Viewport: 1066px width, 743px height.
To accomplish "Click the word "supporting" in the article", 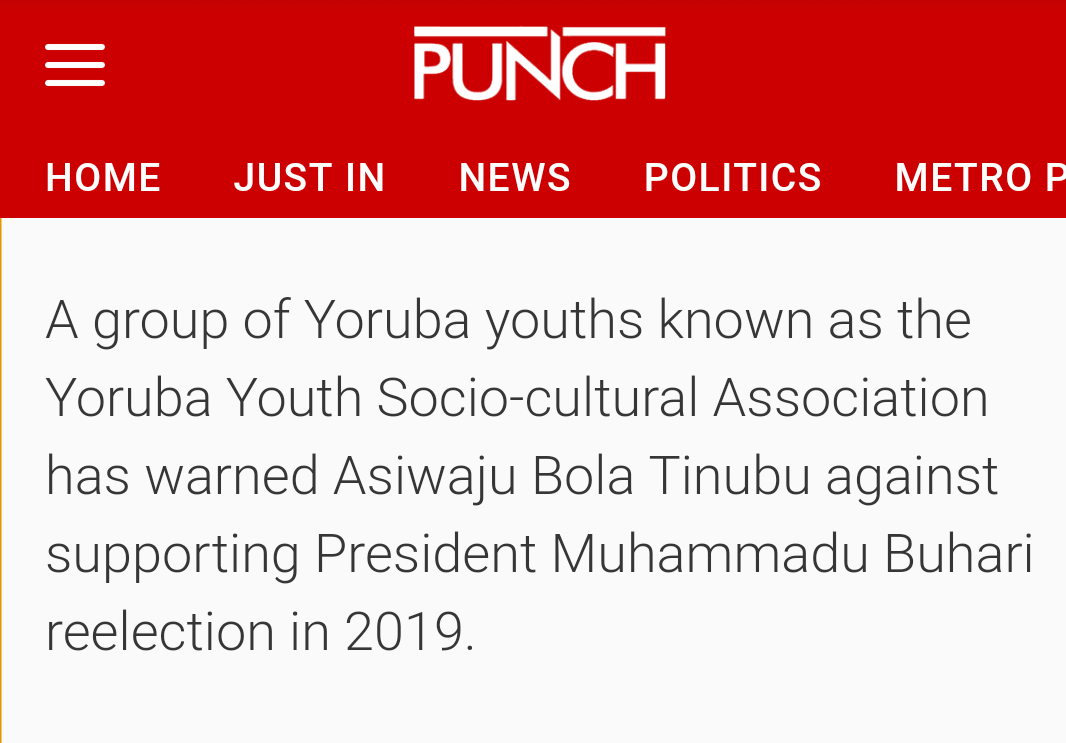I will click(172, 556).
